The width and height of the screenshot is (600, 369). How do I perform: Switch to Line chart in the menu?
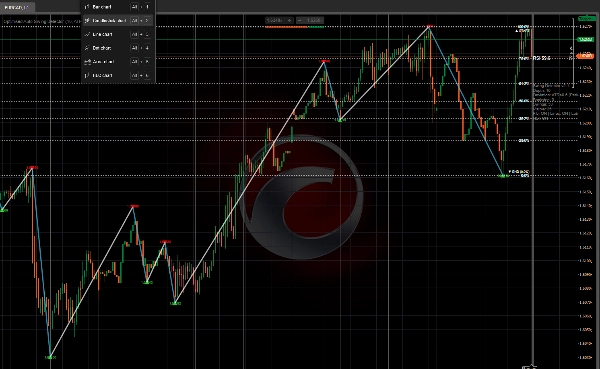click(x=117, y=34)
